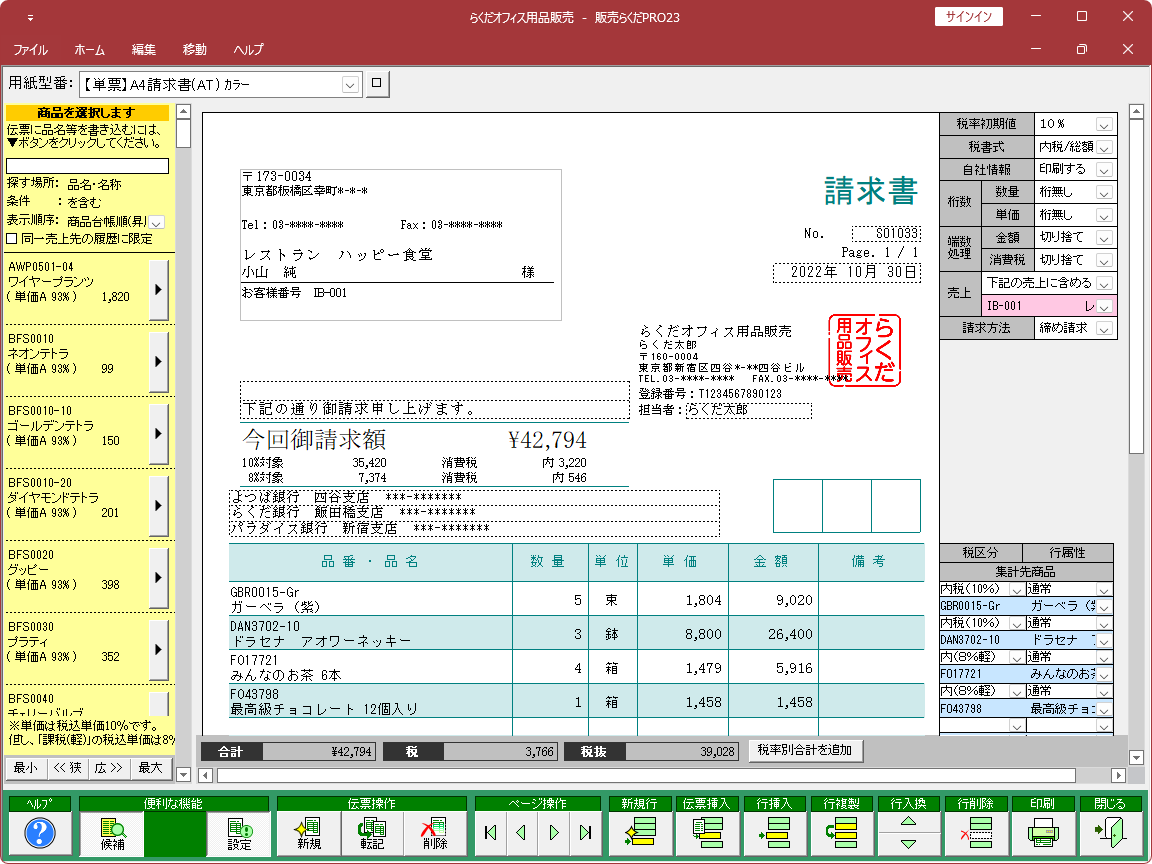Click the 広 >> widen button
The image size is (1152, 864).
[x=109, y=768]
